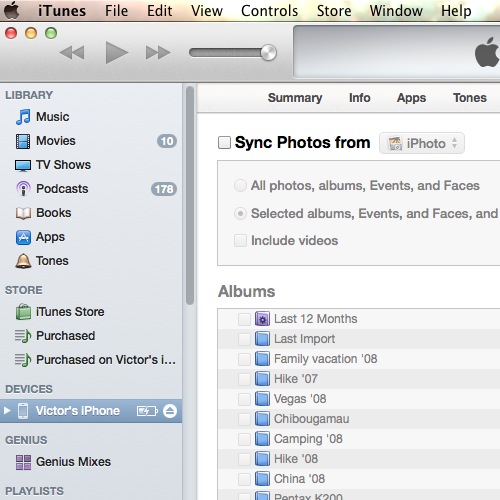Click the volume slider knob
Screen dimensions: 500x500
point(268,53)
